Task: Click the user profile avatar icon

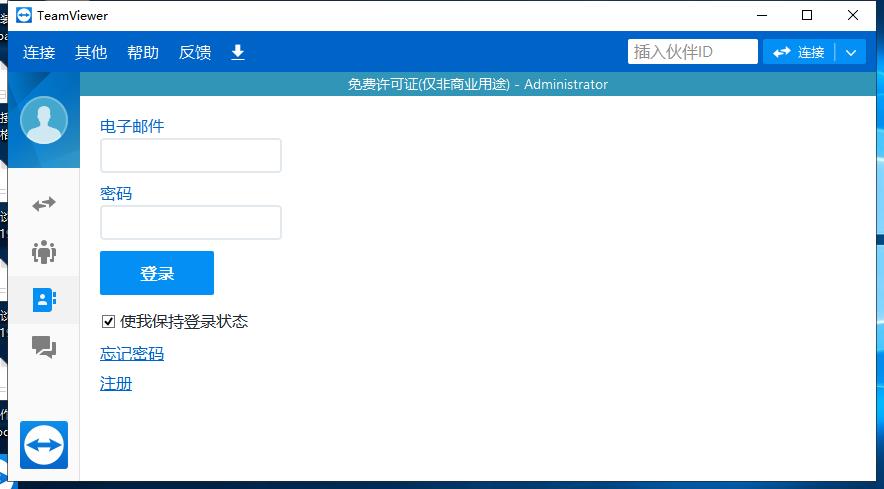Action: pyautogui.click(x=44, y=120)
